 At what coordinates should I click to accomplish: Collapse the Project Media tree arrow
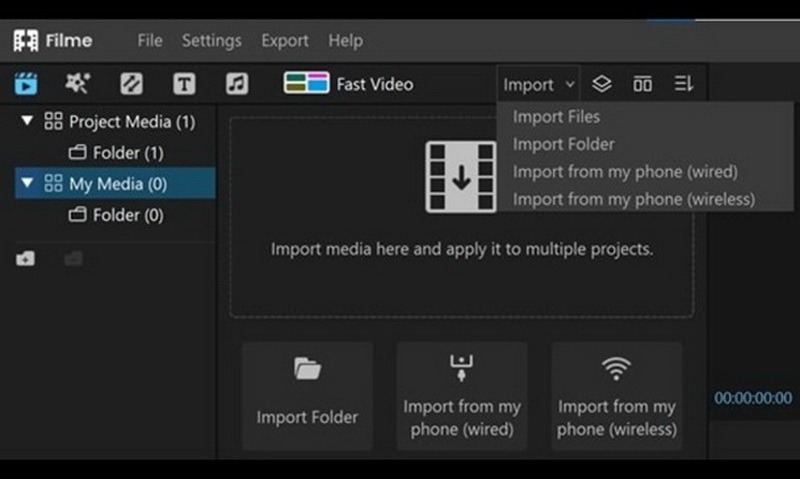click(x=27, y=121)
